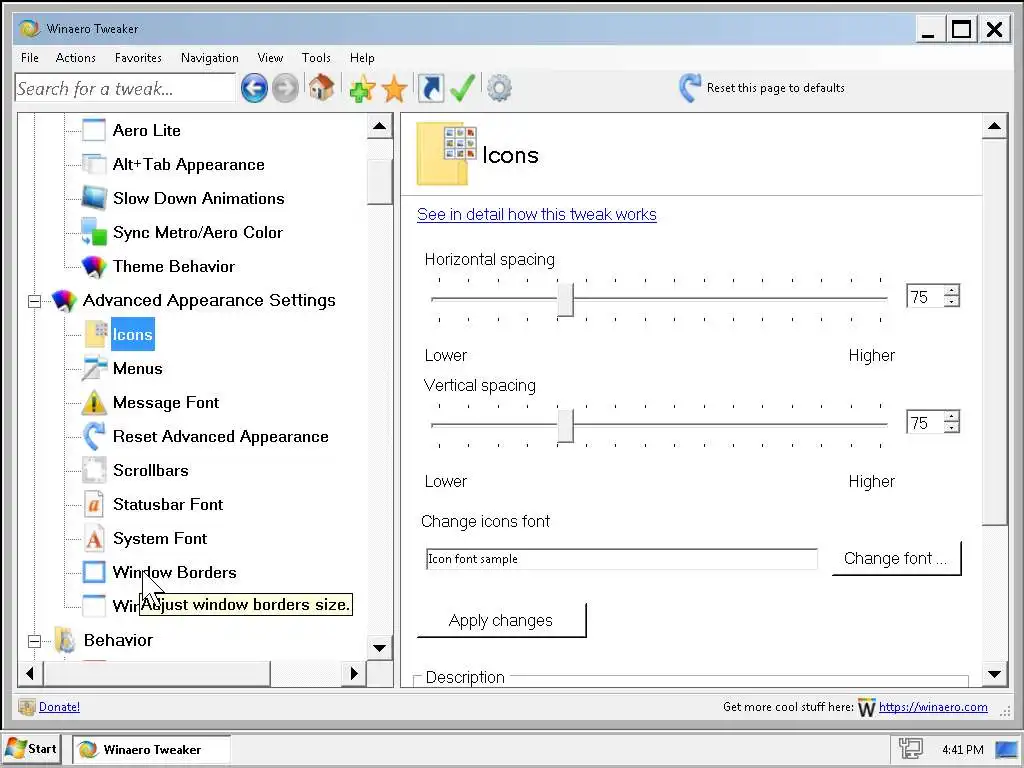The width and height of the screenshot is (1024, 768).
Task: Increase vertical spacing with up spinner
Action: pyautogui.click(x=952, y=417)
